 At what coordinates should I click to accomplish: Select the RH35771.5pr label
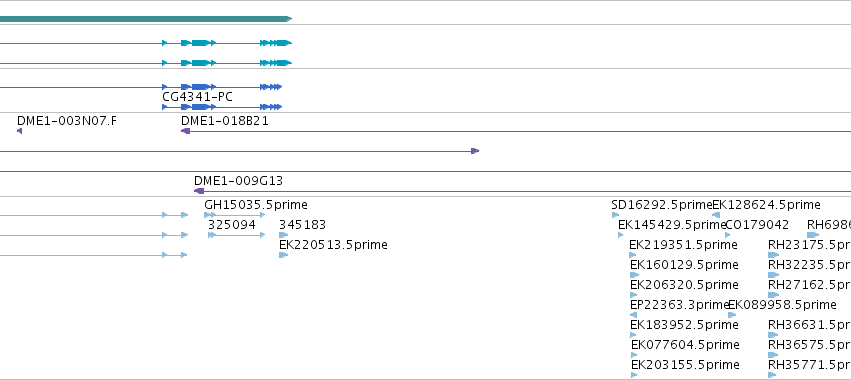pos(809,364)
